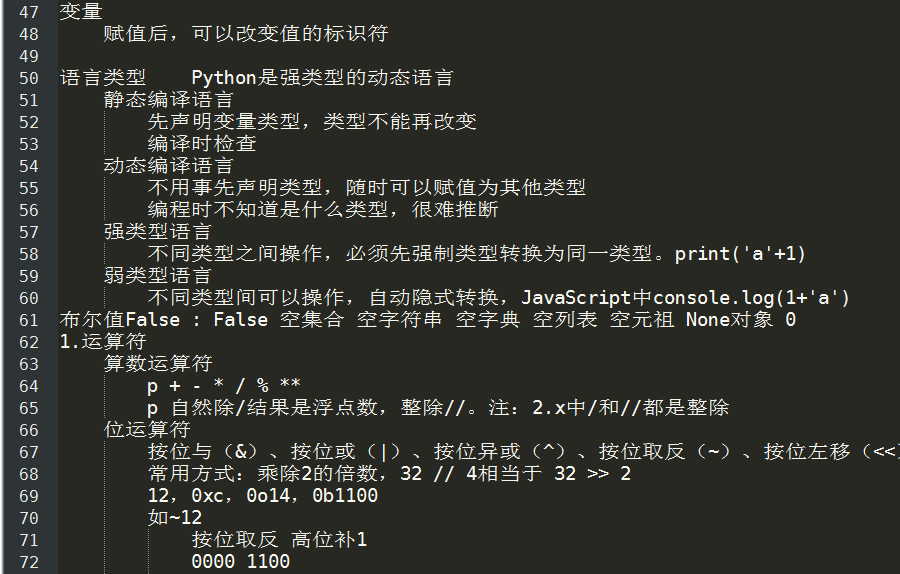Image resolution: width=900 pixels, height=574 pixels.
Task: Click the operators line p + - * / % **
Action: (224, 385)
